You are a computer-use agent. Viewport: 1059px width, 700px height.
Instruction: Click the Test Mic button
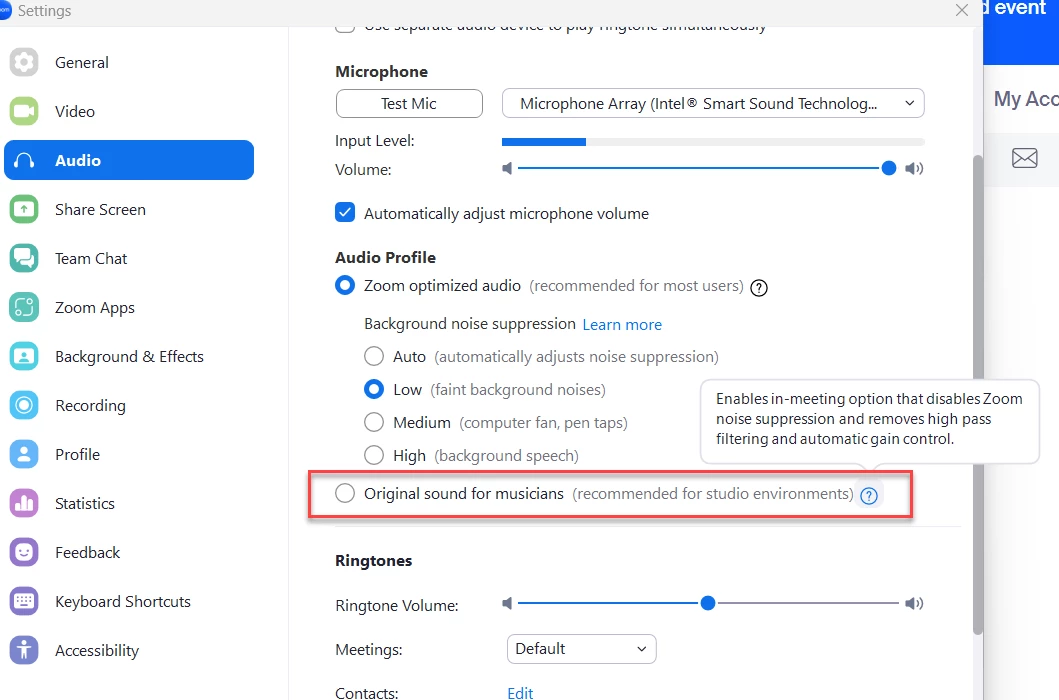point(409,103)
